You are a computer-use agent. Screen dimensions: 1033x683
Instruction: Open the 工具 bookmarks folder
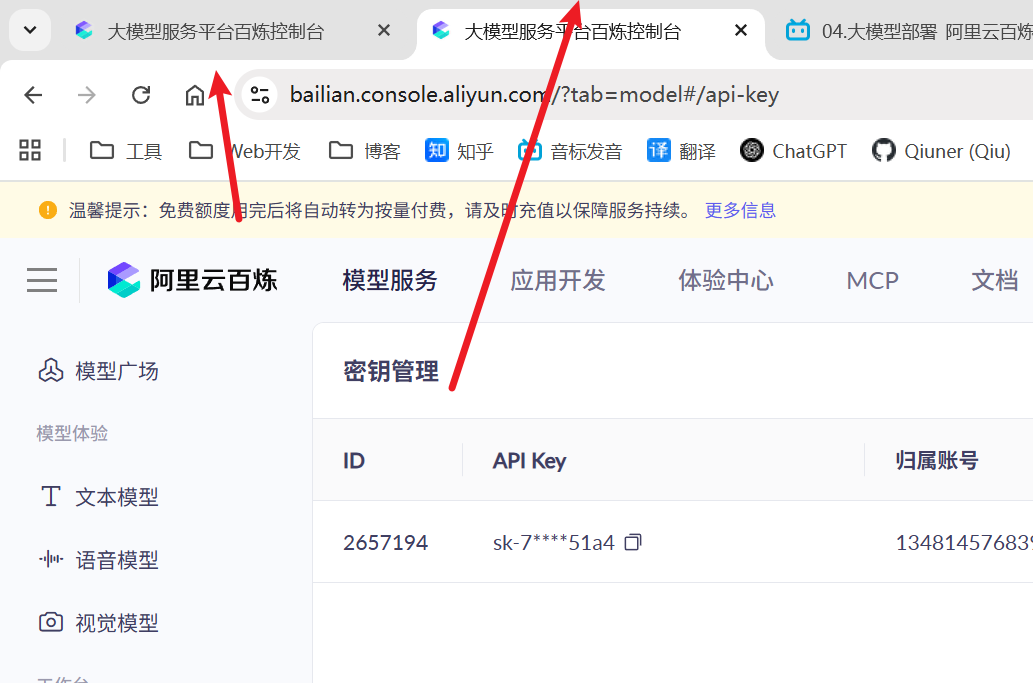click(125, 151)
